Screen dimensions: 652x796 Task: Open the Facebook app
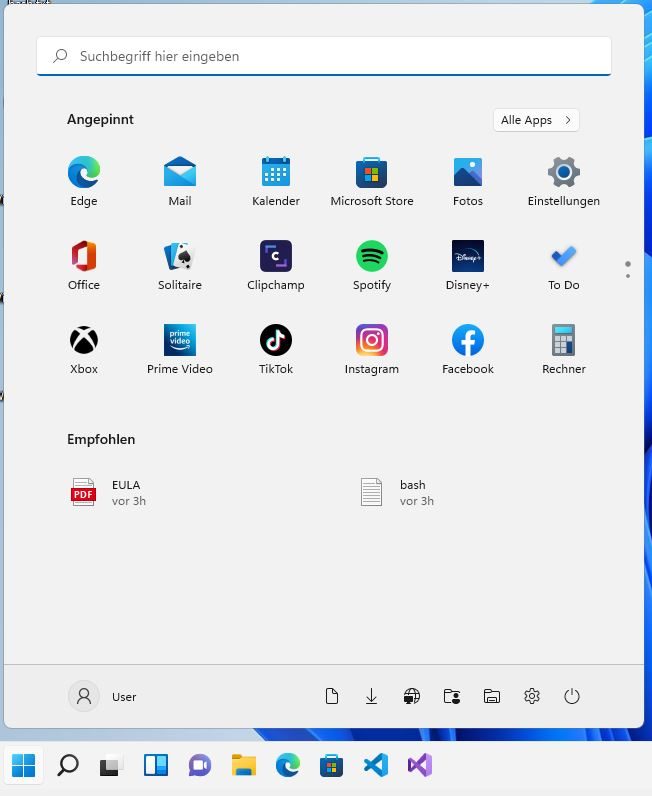coord(468,349)
